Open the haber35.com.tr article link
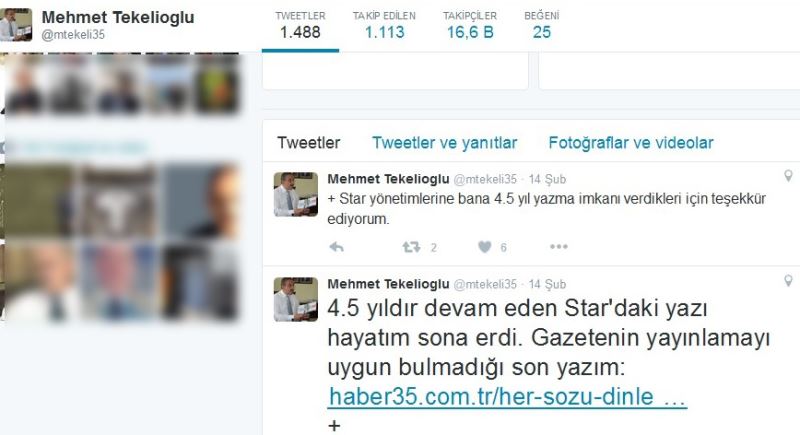The height and width of the screenshot is (435, 800). pyautogui.click(x=507, y=397)
